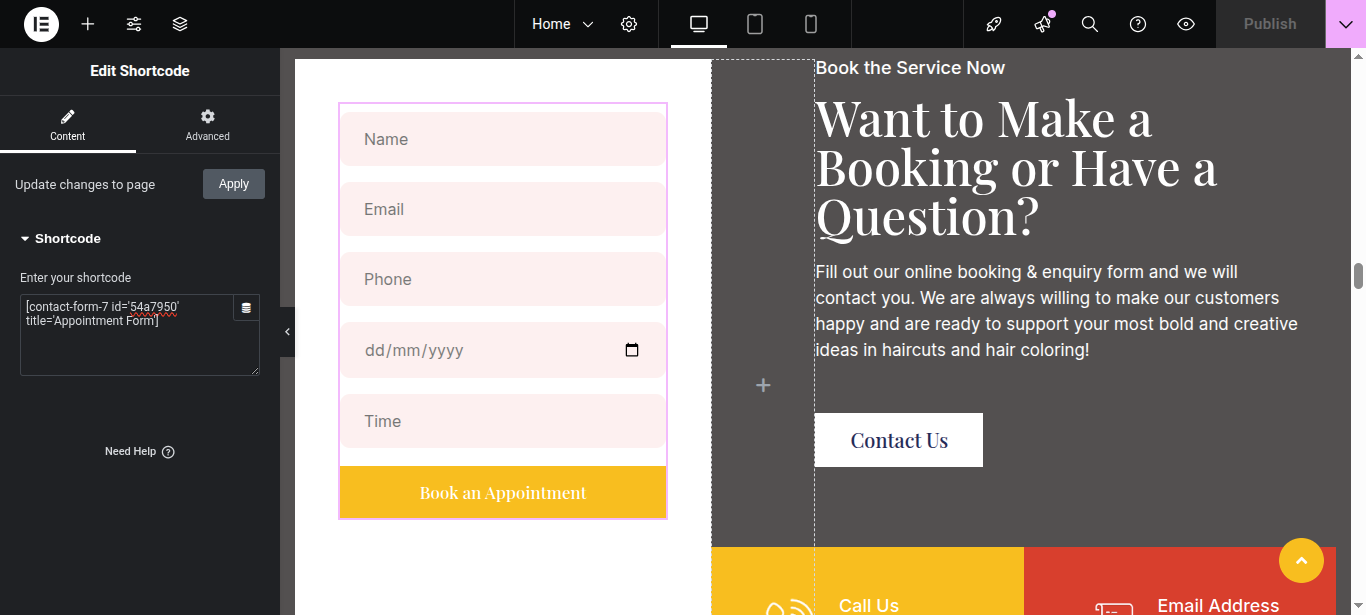Image resolution: width=1366 pixels, height=615 pixels.
Task: Click the Name form field
Action: pyautogui.click(x=503, y=139)
